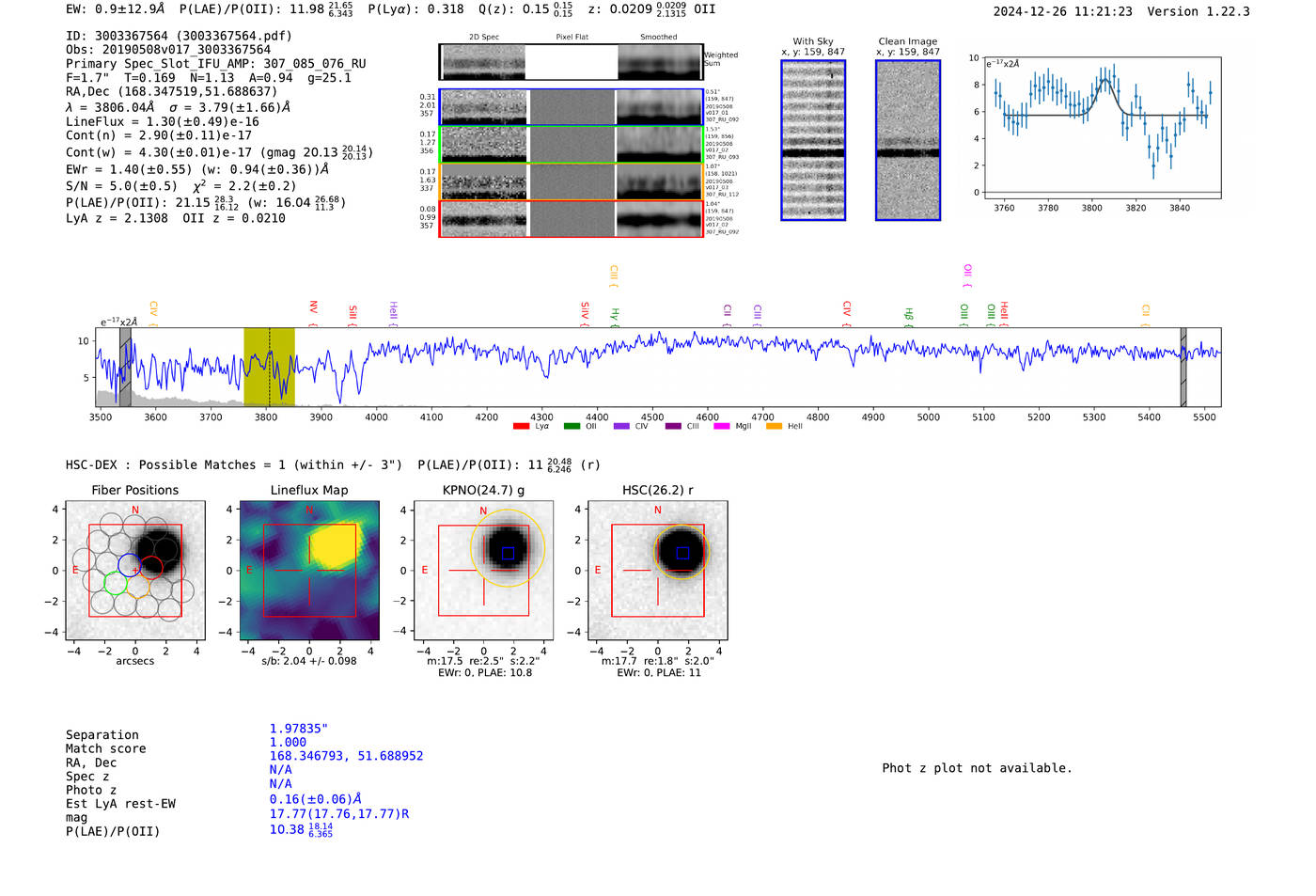Click the separation value 1.97835"

(299, 729)
